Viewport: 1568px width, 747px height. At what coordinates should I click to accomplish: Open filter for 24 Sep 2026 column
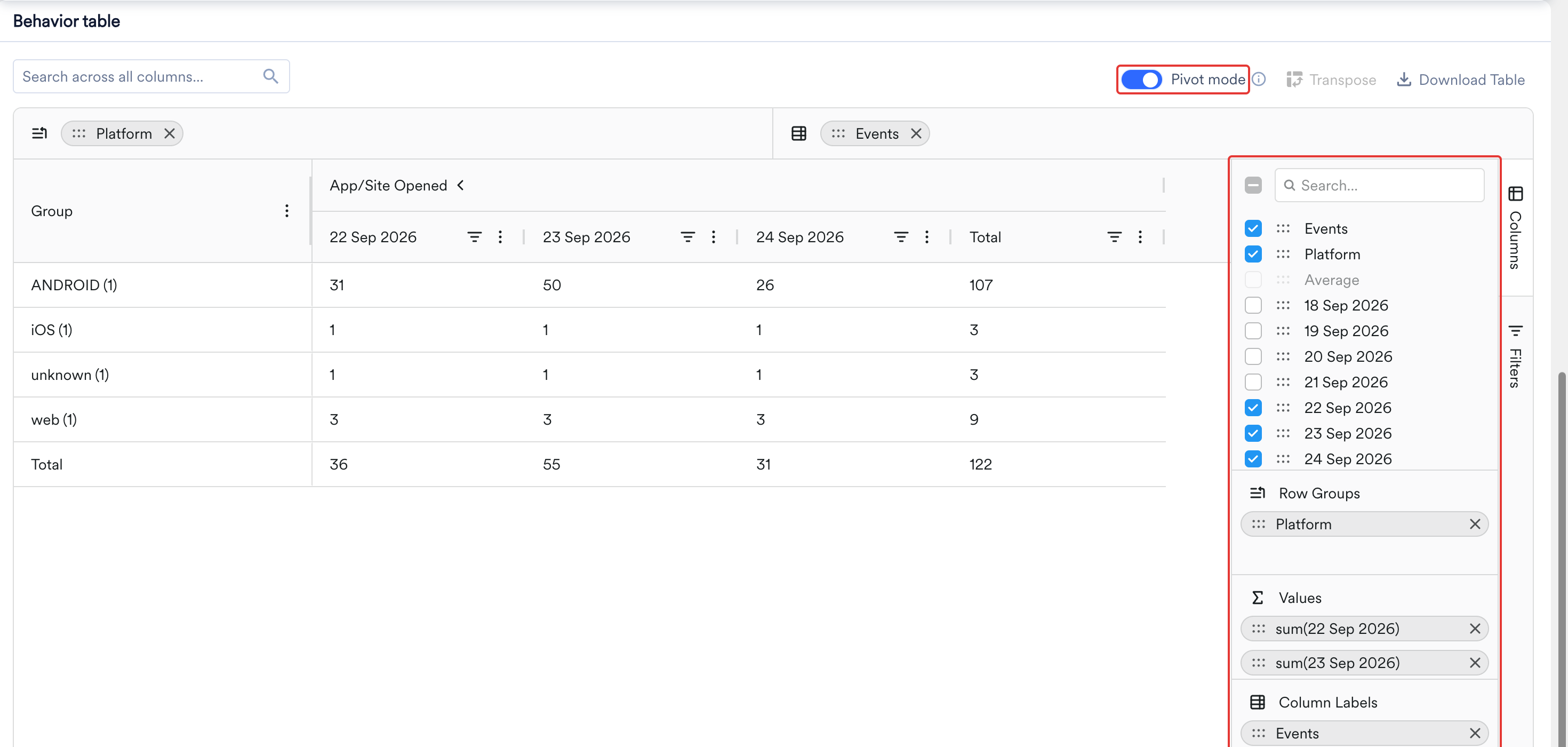pyautogui.click(x=901, y=237)
